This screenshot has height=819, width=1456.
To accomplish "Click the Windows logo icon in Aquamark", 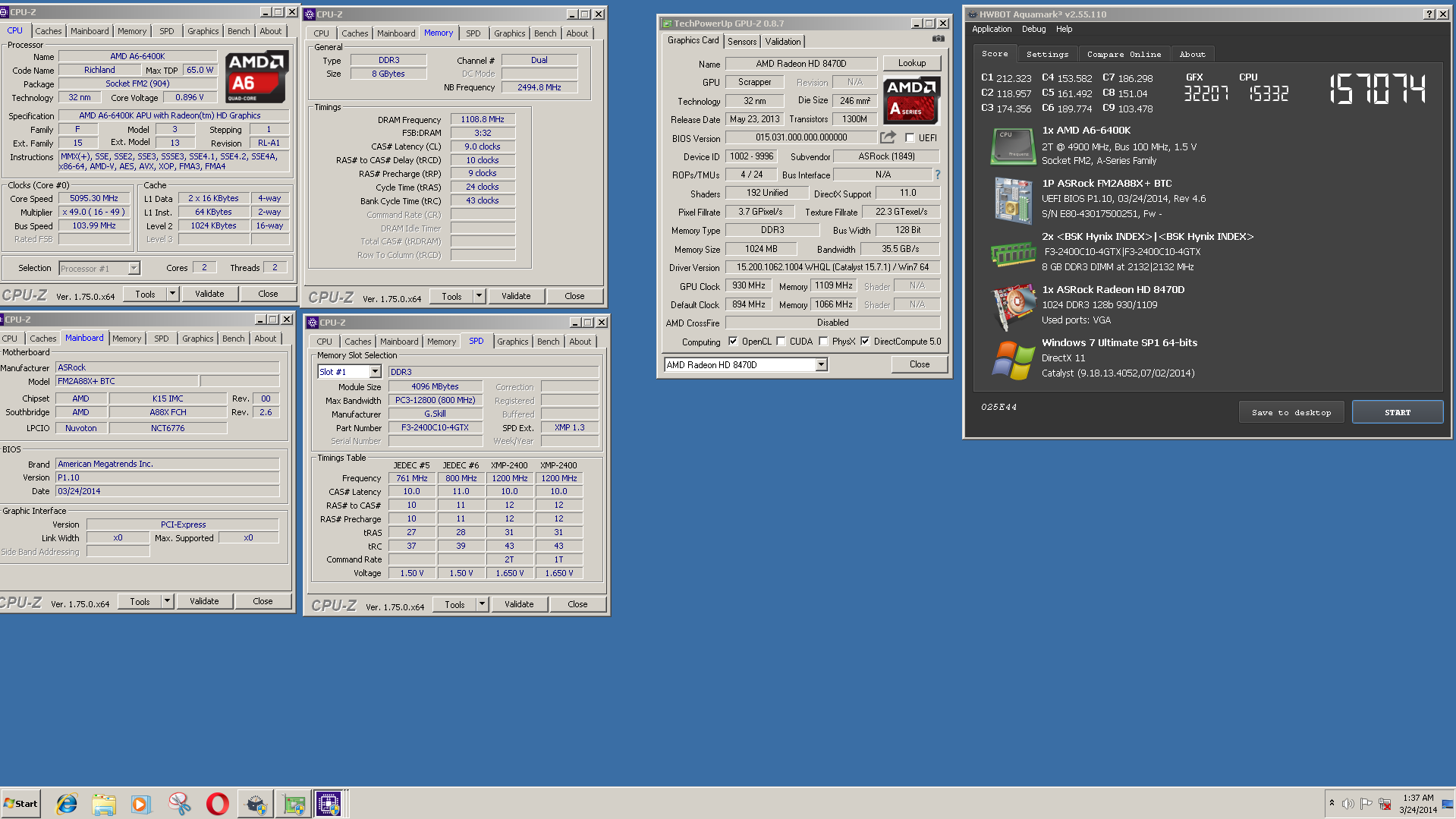I will coord(1014,360).
